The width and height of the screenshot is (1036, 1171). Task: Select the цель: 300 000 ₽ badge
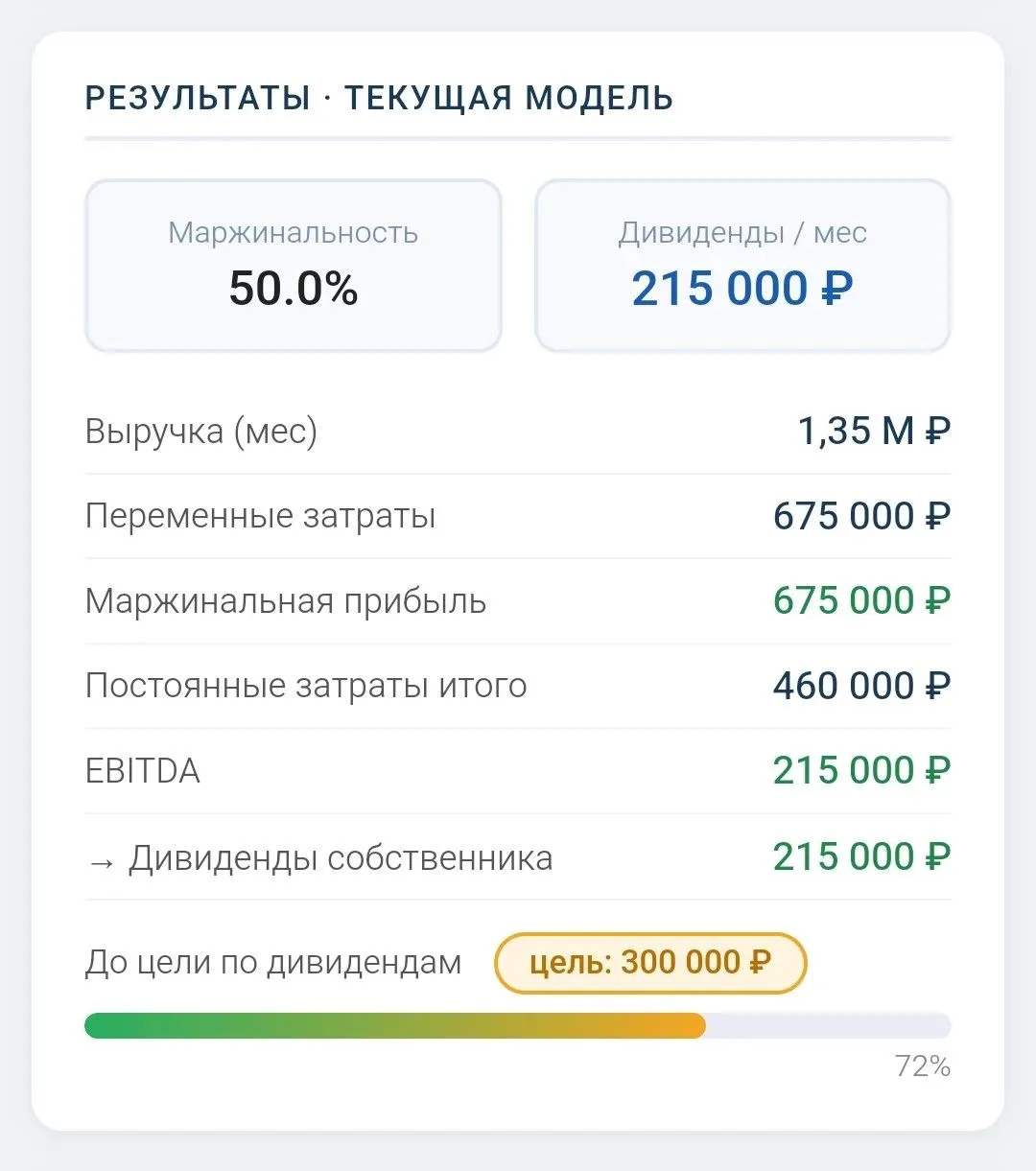[650, 963]
